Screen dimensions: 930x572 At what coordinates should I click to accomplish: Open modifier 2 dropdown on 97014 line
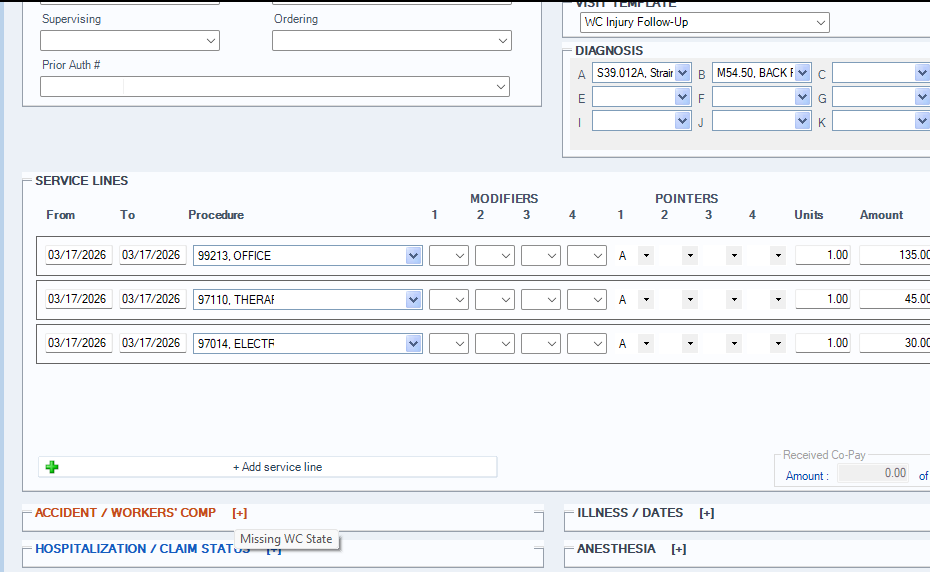pyautogui.click(x=495, y=344)
